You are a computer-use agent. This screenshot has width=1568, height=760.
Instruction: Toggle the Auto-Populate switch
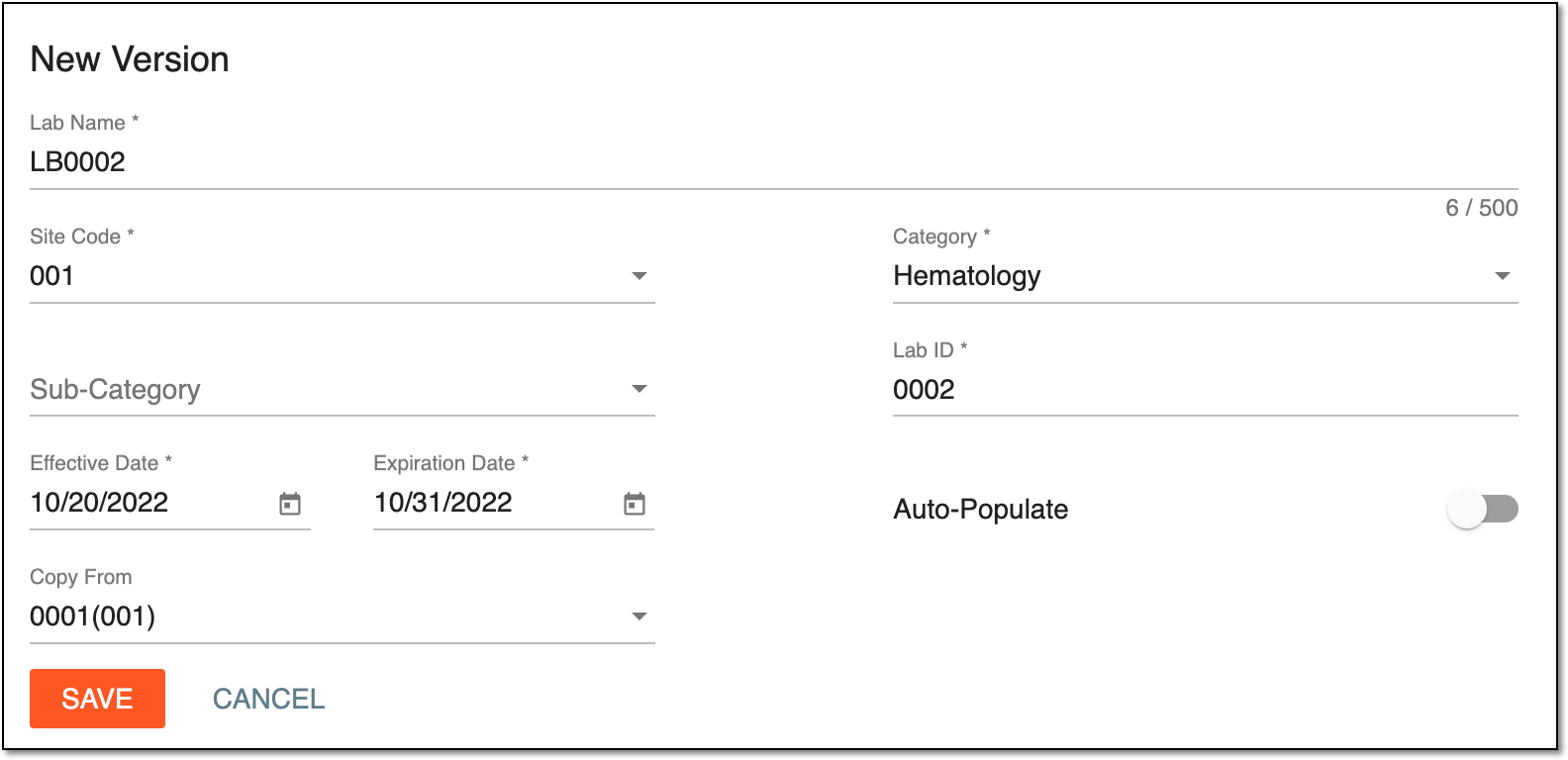click(x=1482, y=510)
